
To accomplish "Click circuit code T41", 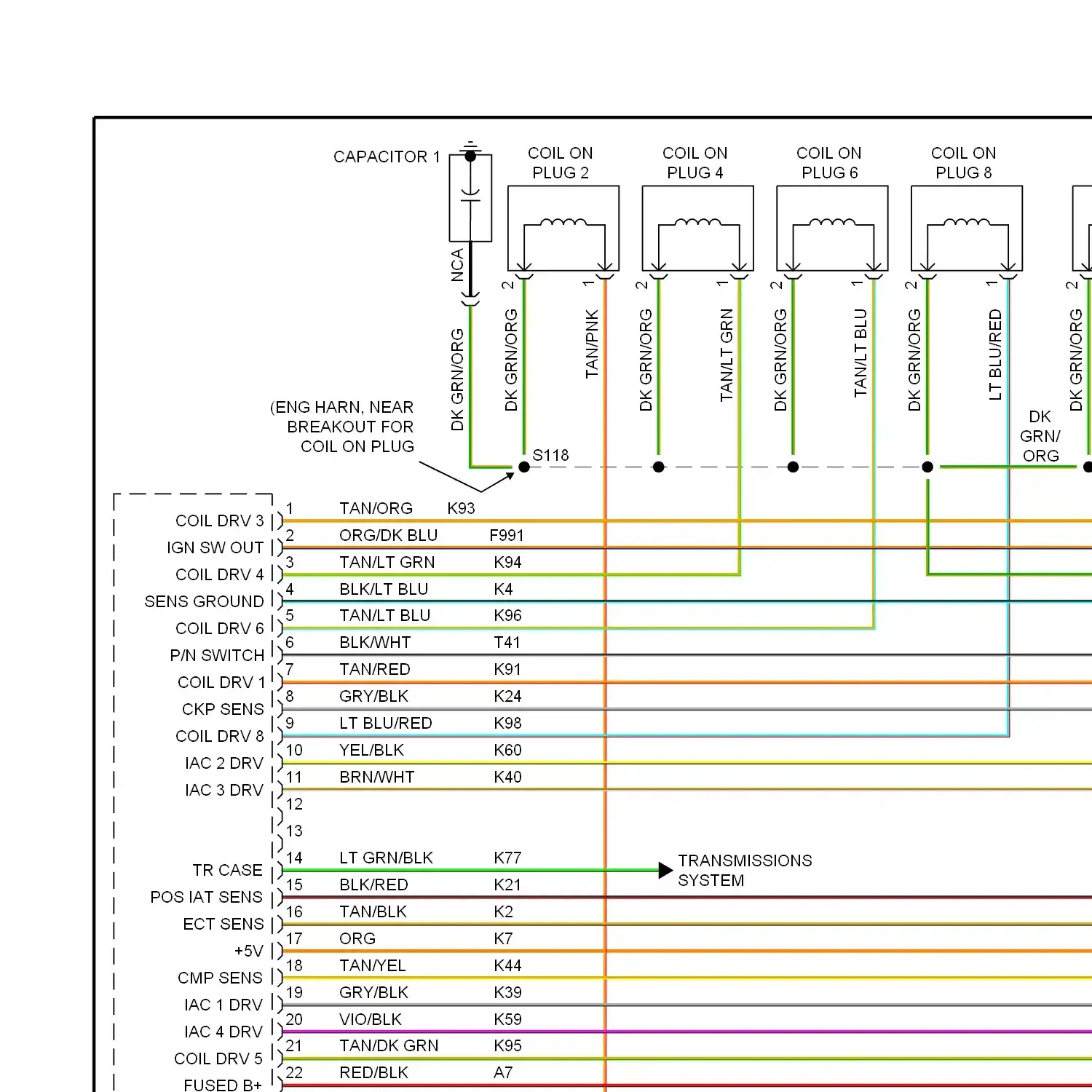I will [x=507, y=642].
